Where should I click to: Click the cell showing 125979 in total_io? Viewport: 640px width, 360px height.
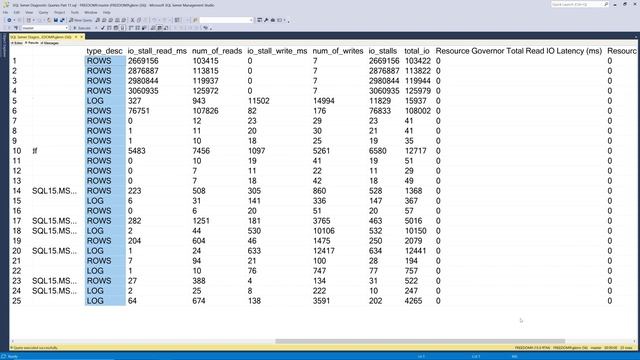point(418,91)
